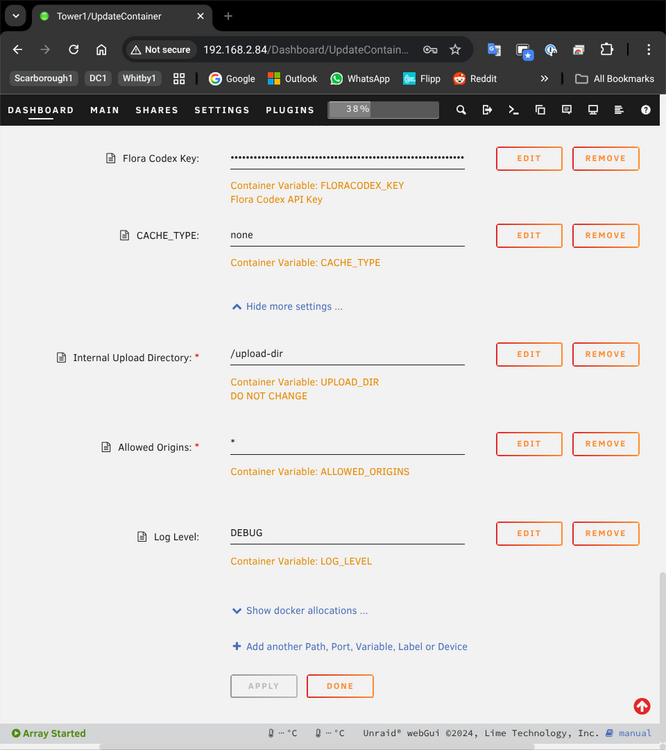Click the document icon beside Flora Codex Key
The width and height of the screenshot is (666, 750).
[111, 158]
